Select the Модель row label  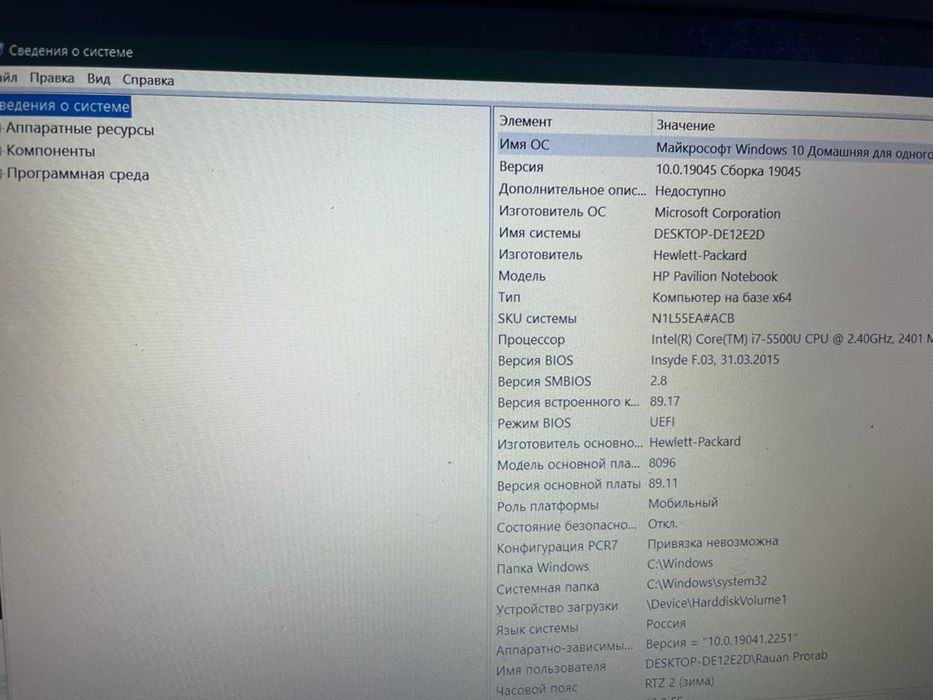(522, 276)
